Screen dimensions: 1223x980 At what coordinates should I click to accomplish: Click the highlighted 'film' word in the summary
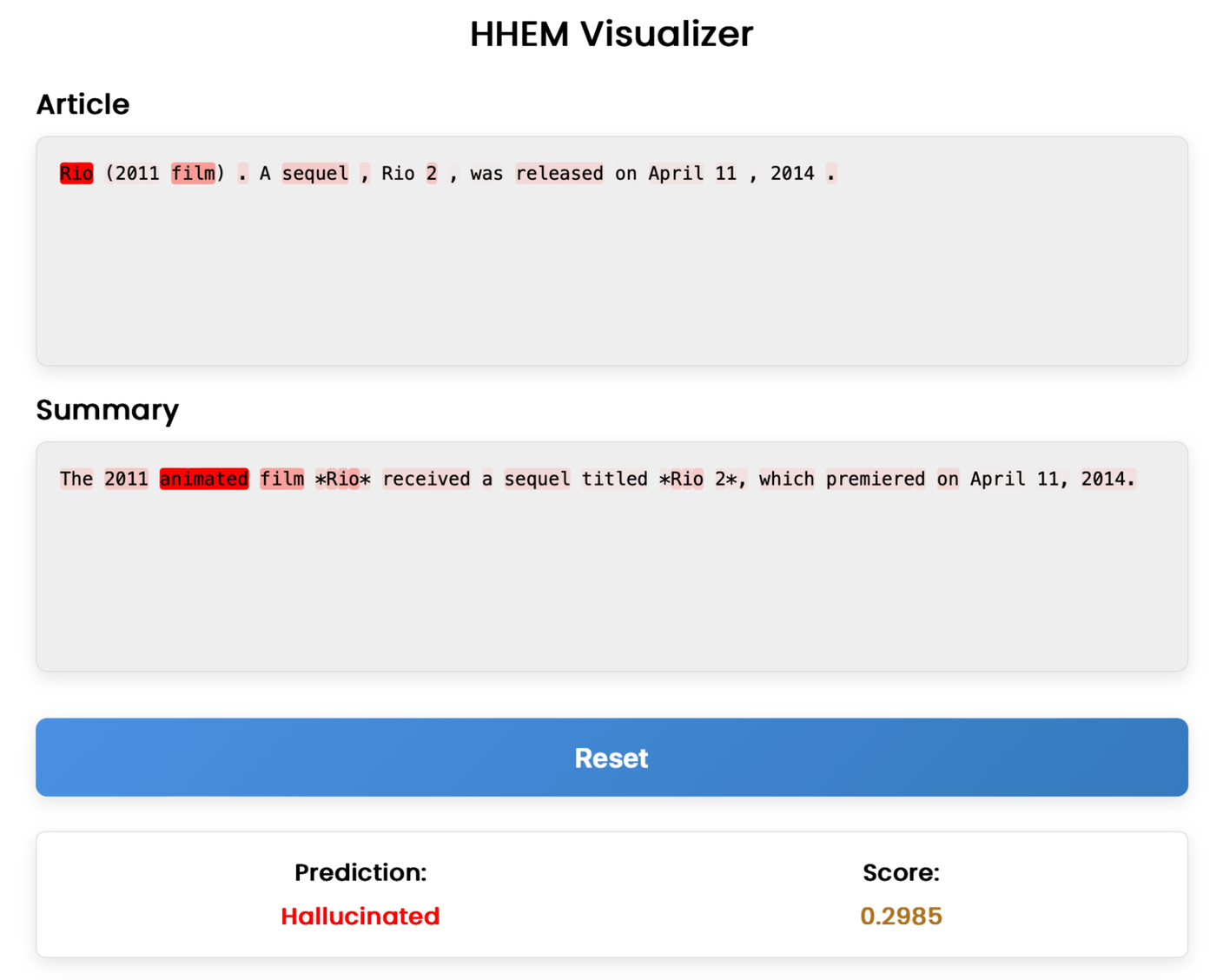pyautogui.click(x=282, y=479)
